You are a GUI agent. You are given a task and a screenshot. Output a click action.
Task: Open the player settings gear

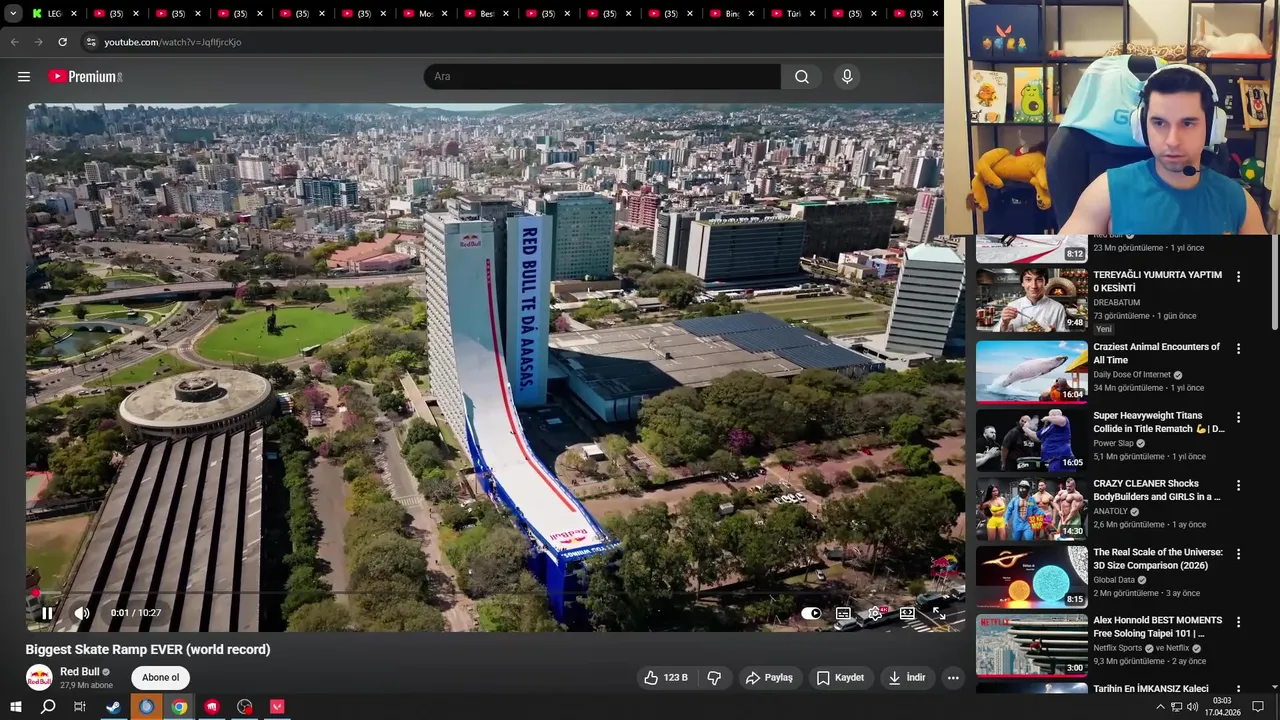tap(875, 613)
